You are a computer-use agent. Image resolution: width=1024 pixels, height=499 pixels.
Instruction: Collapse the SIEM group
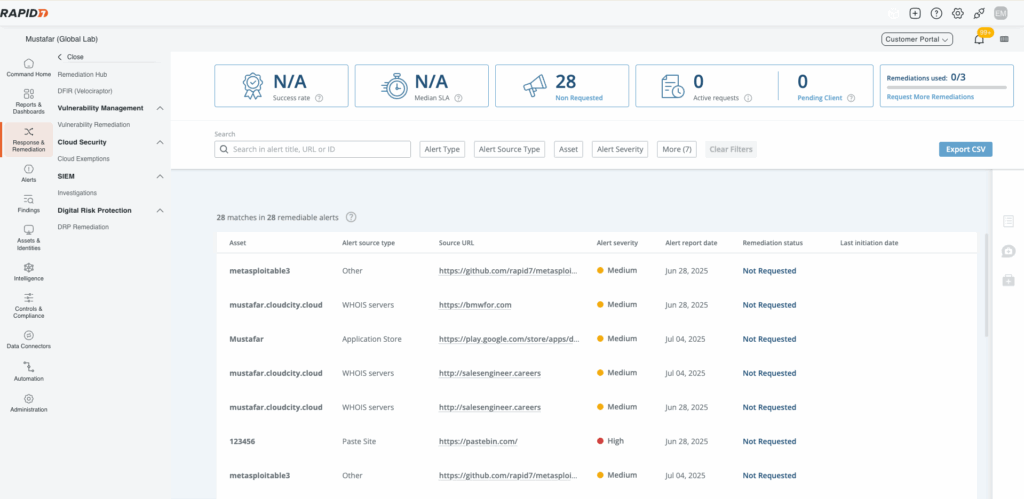(x=160, y=176)
